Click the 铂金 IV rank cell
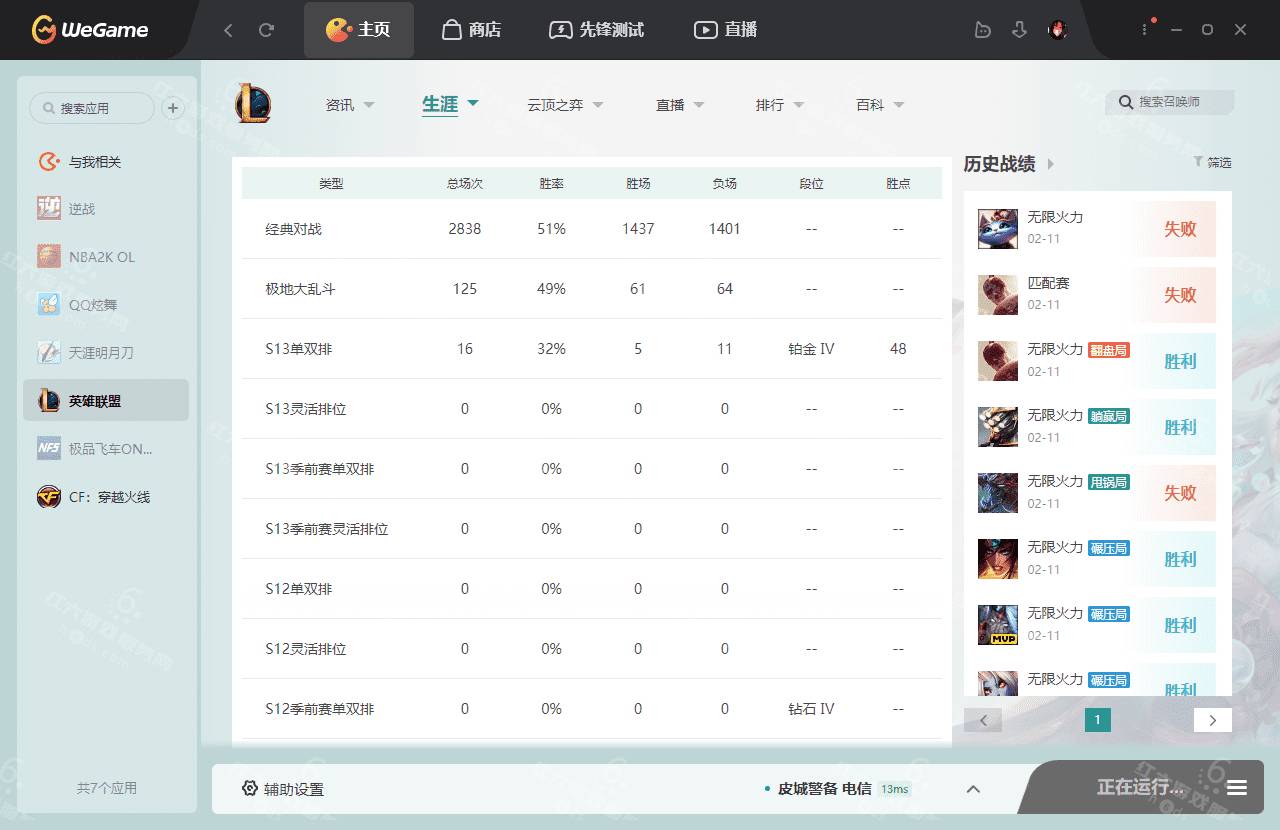Image resolution: width=1280 pixels, height=830 pixels. tap(811, 349)
